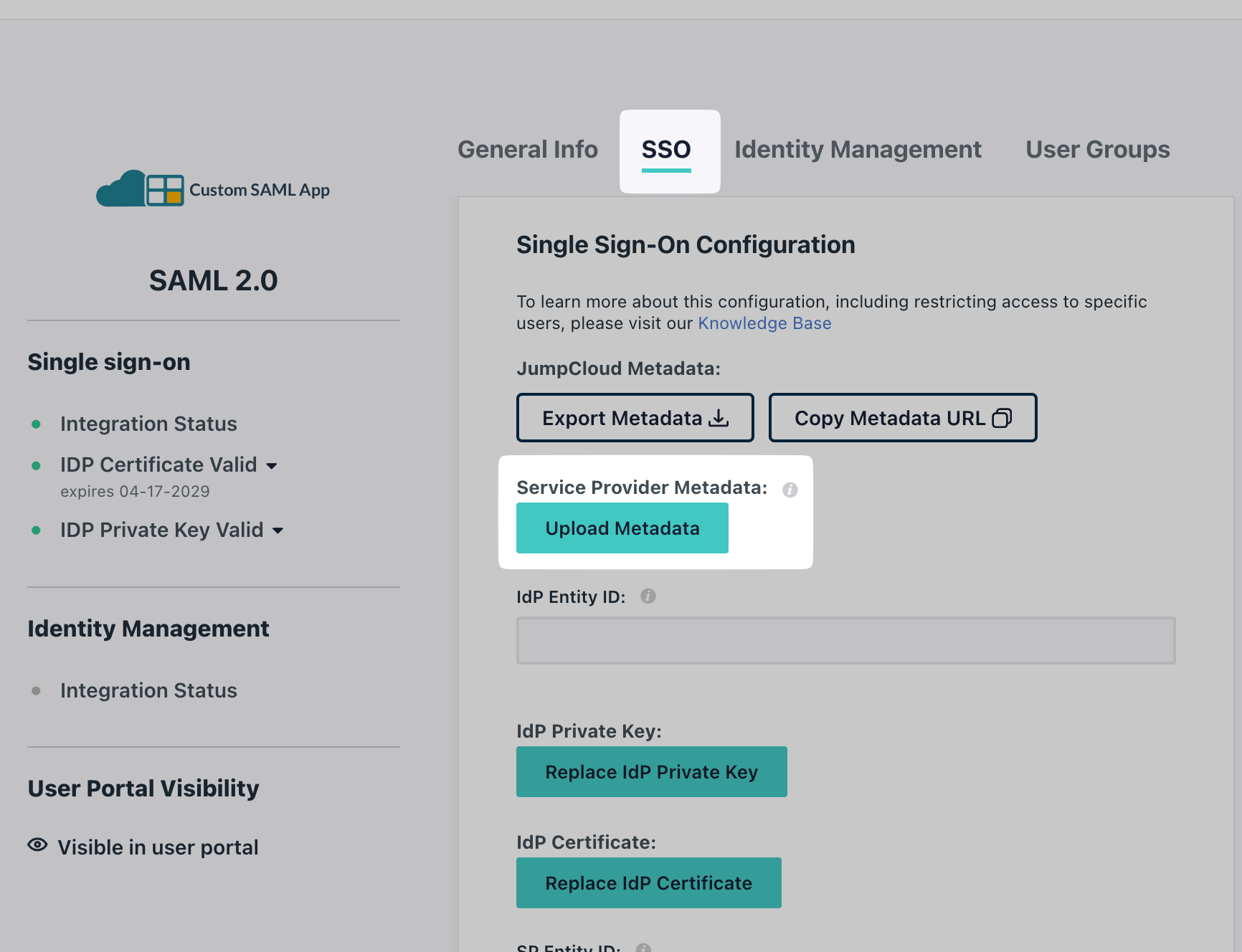The width and height of the screenshot is (1242, 952).
Task: Click the green status dot beside Integration Status
Action: coord(37,424)
